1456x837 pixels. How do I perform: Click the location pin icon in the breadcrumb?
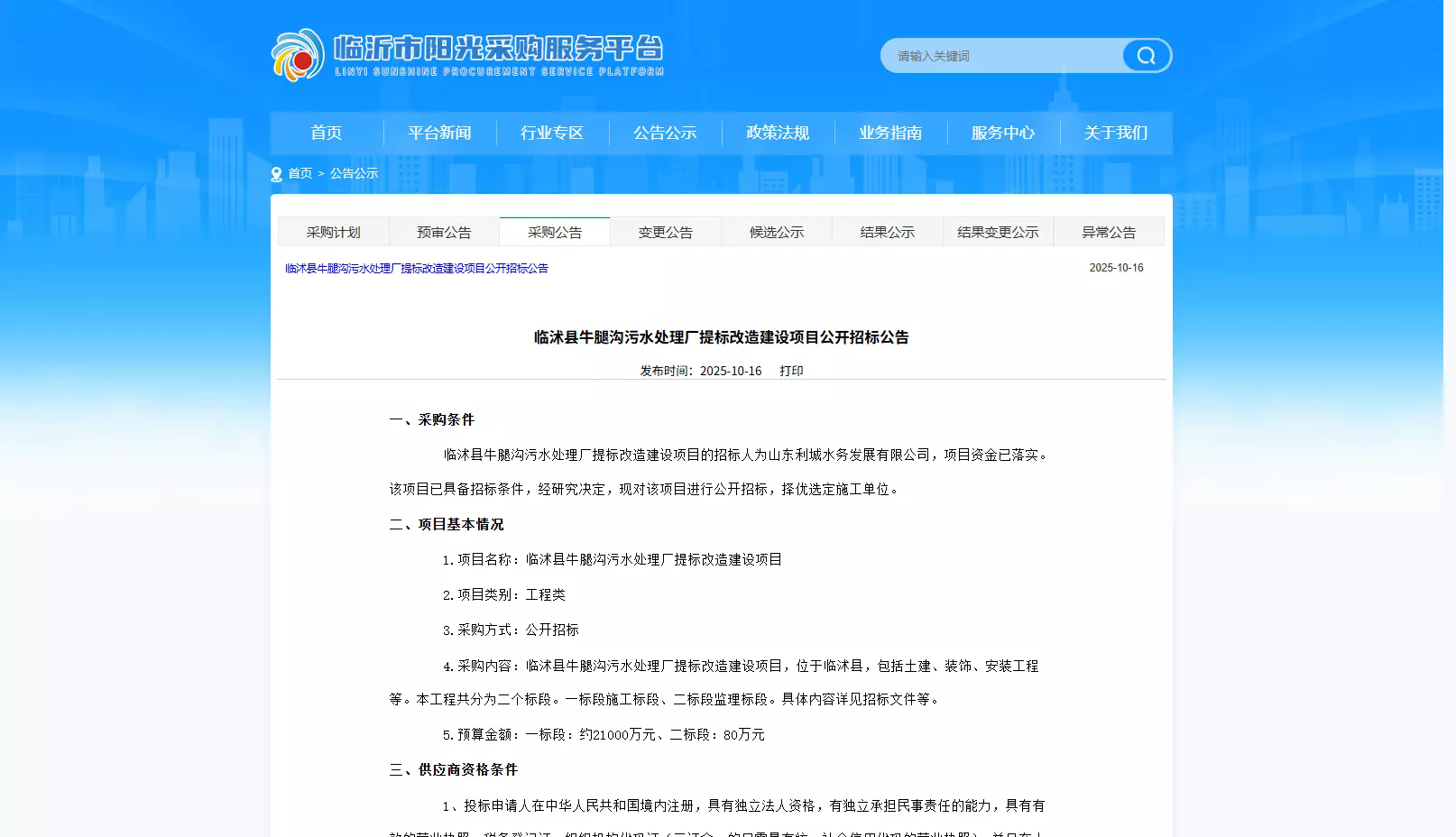point(274,173)
